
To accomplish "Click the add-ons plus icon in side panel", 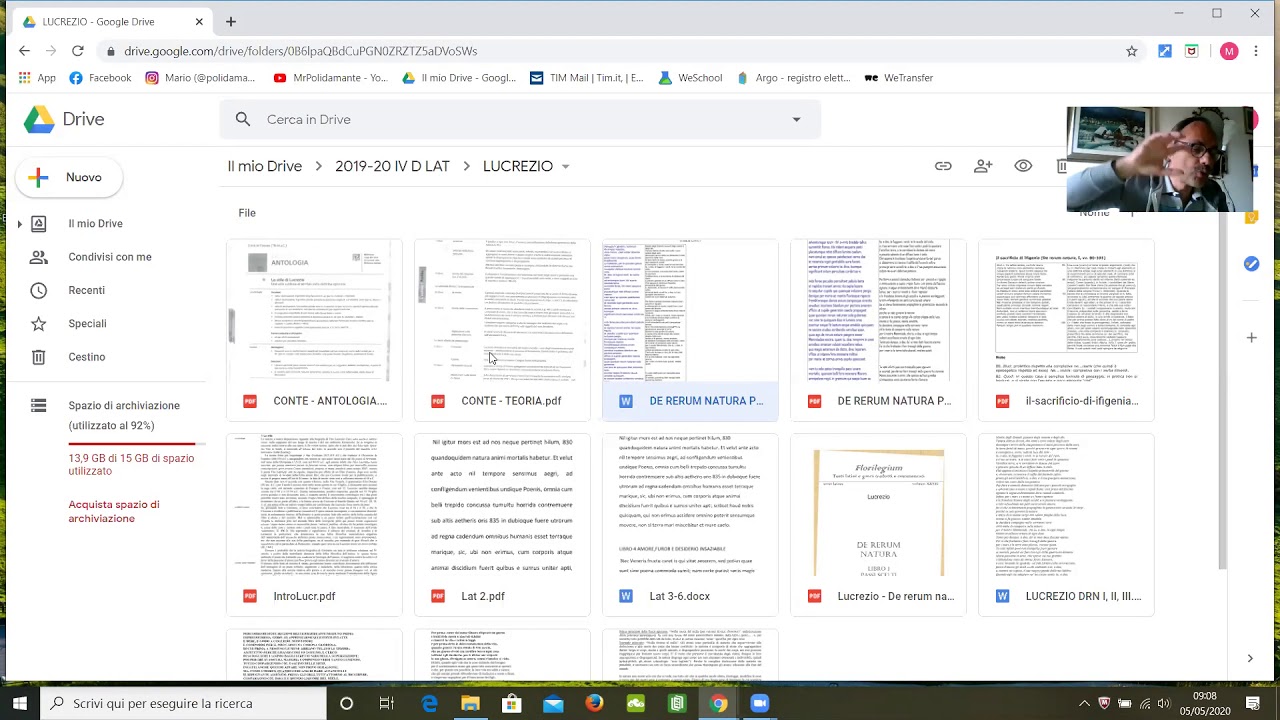I will click(1251, 338).
